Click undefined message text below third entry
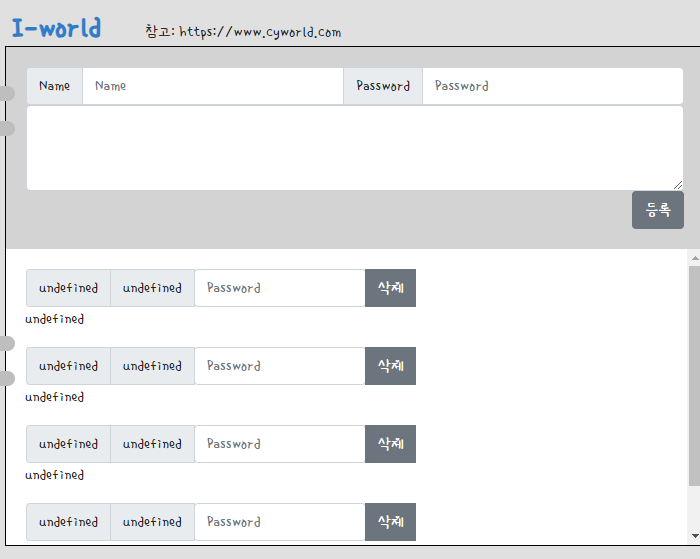 [54, 475]
